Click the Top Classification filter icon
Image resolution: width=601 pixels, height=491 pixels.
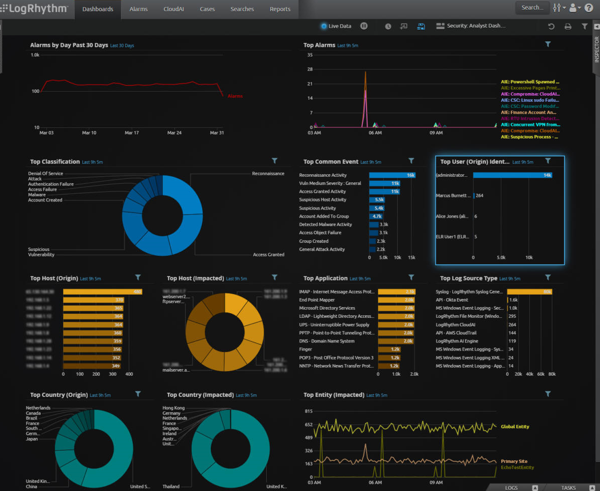274,161
